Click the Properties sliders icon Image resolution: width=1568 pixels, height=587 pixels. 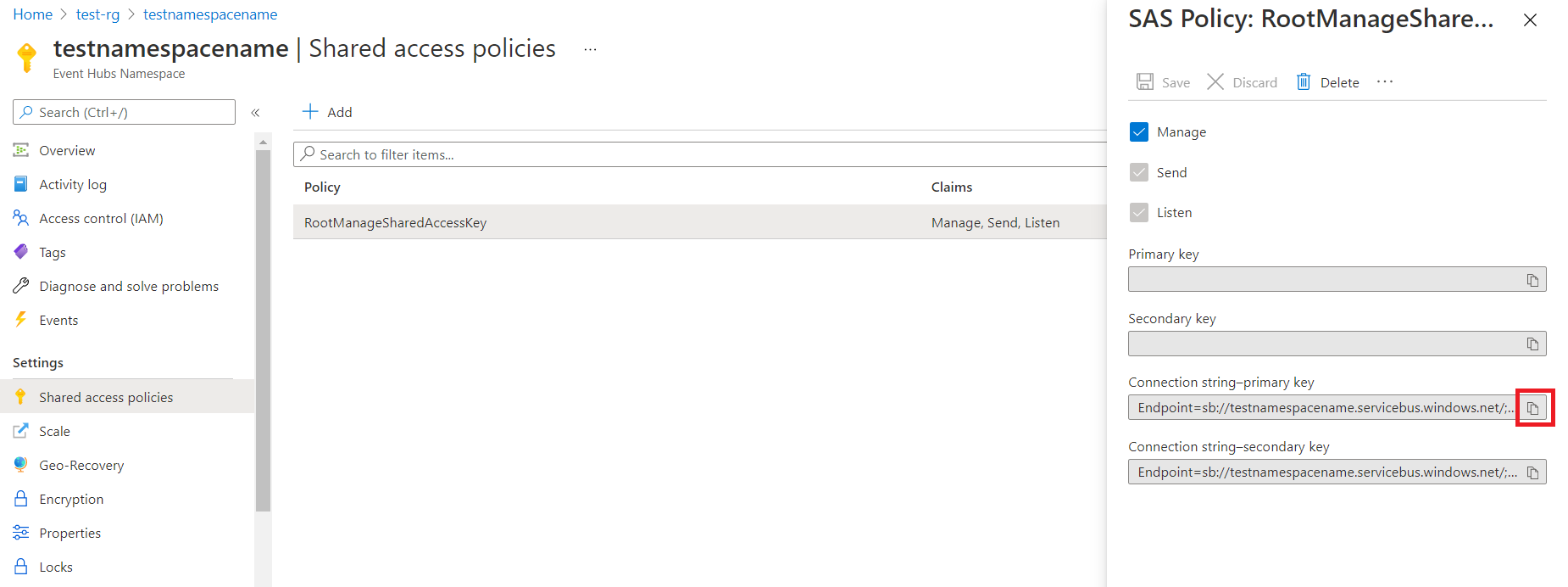[21, 532]
